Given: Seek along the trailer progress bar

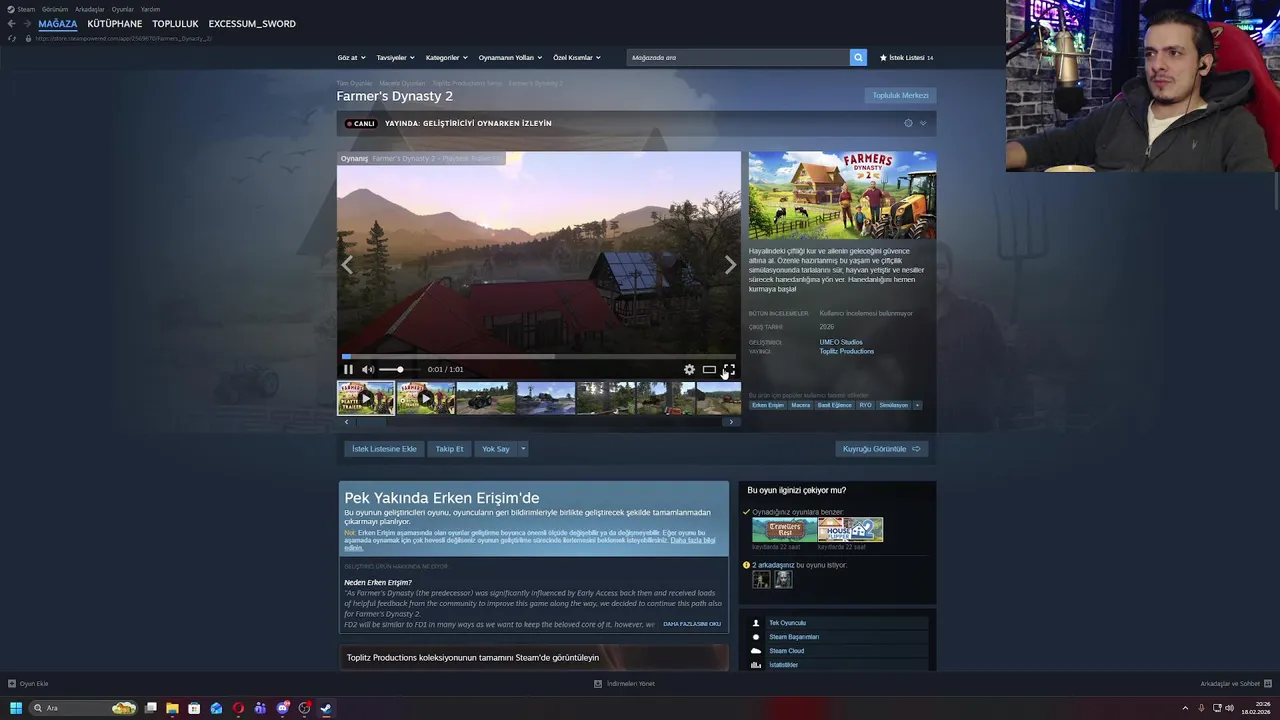Looking at the screenshot, I should (539, 356).
